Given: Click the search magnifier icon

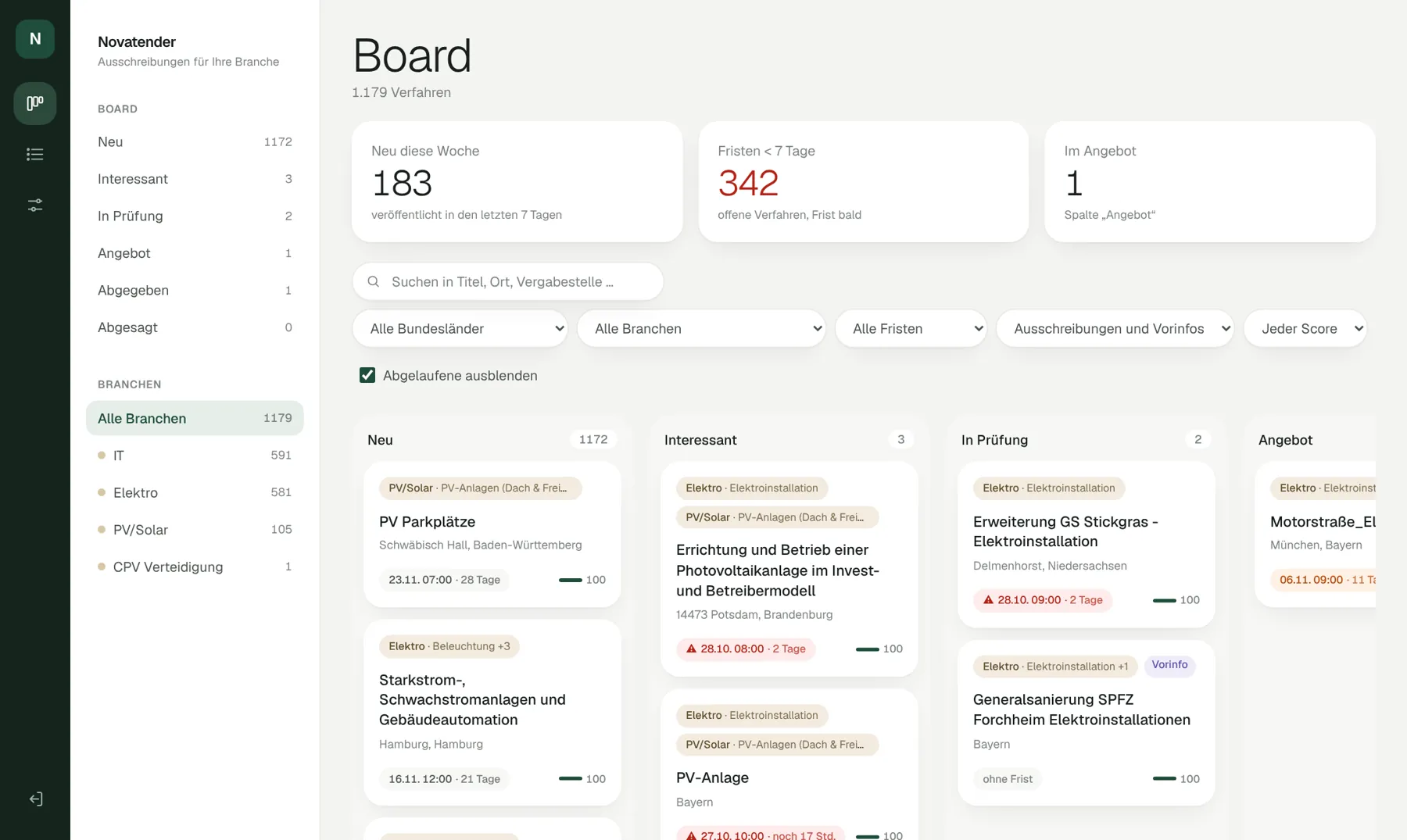Looking at the screenshot, I should (x=374, y=281).
